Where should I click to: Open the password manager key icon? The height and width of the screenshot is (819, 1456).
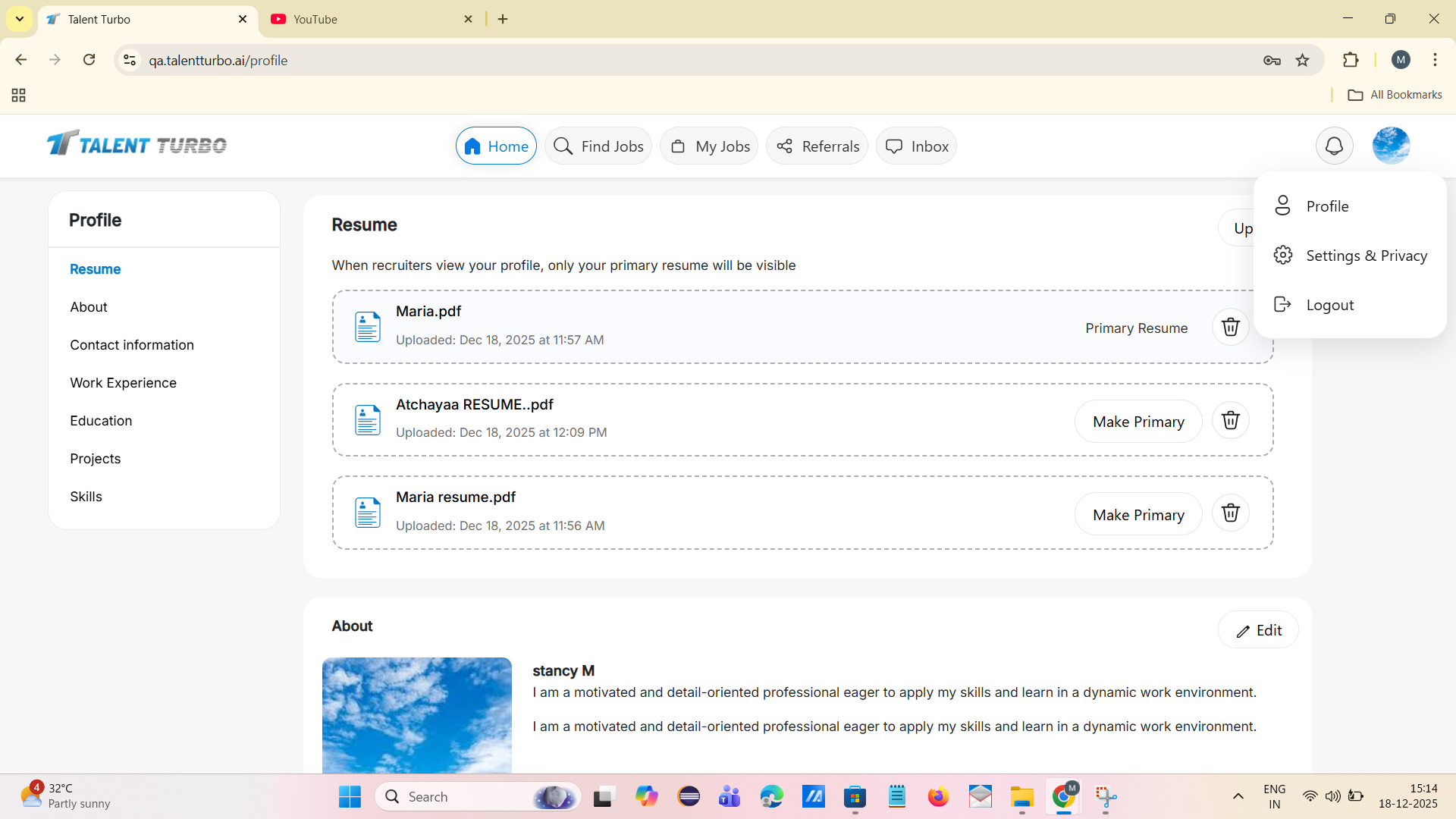[x=1272, y=61]
